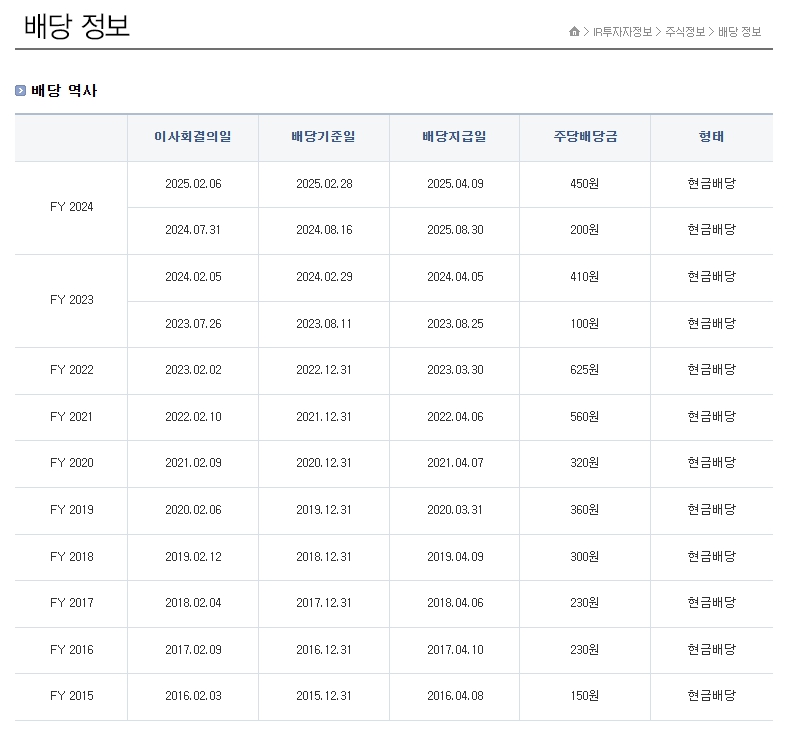
Task: Click record date 2019.12.31
Action: [324, 510]
